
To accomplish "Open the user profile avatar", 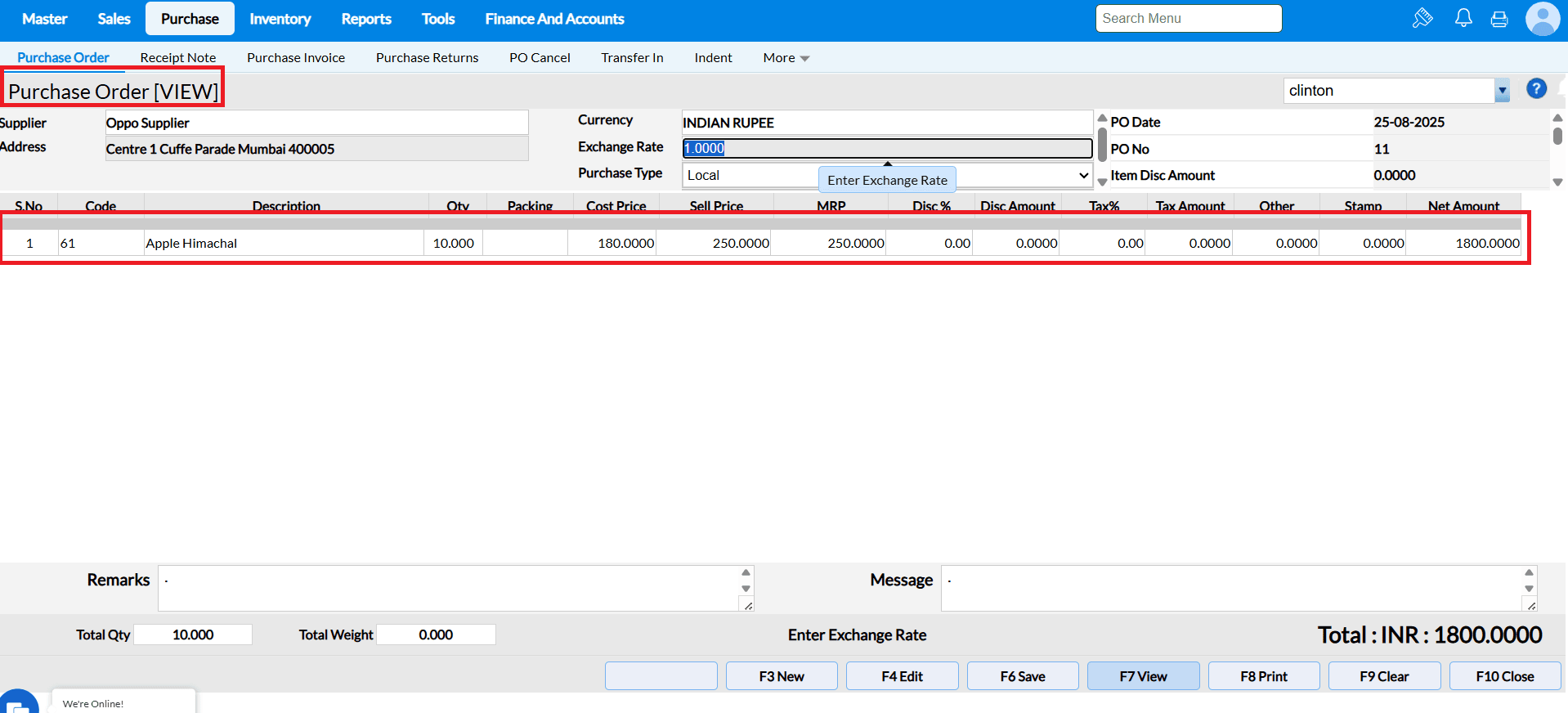I will point(1542,19).
